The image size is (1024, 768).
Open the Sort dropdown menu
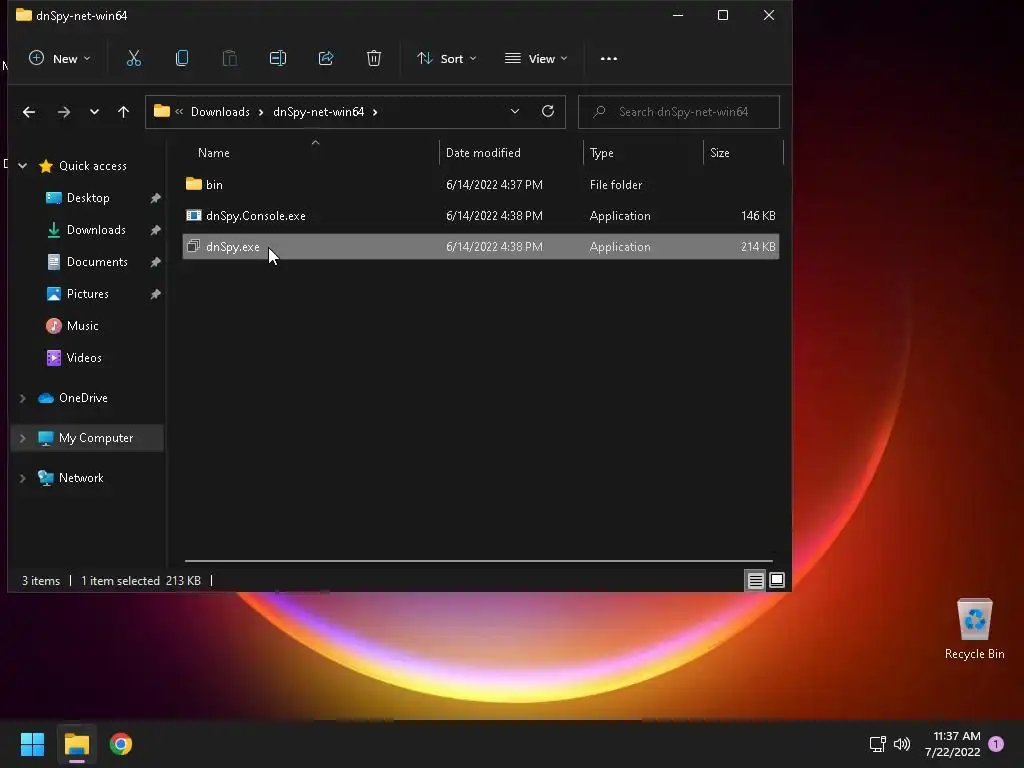click(x=447, y=59)
